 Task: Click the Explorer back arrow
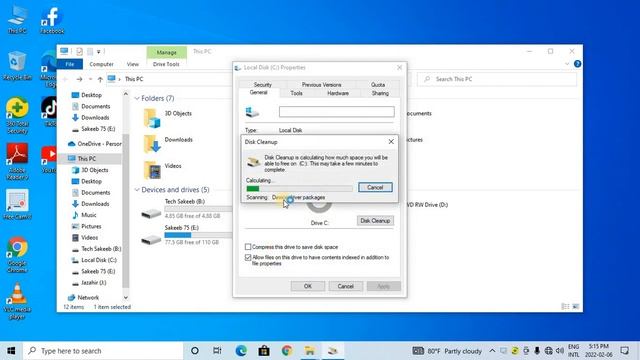(66, 79)
